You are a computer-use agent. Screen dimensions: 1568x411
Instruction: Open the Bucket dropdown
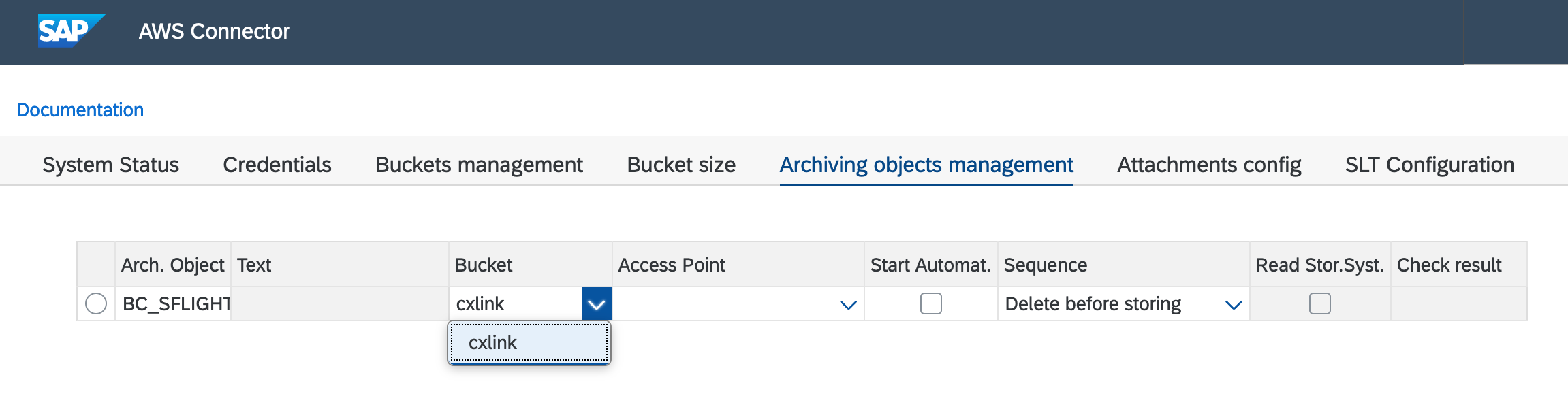tap(596, 304)
